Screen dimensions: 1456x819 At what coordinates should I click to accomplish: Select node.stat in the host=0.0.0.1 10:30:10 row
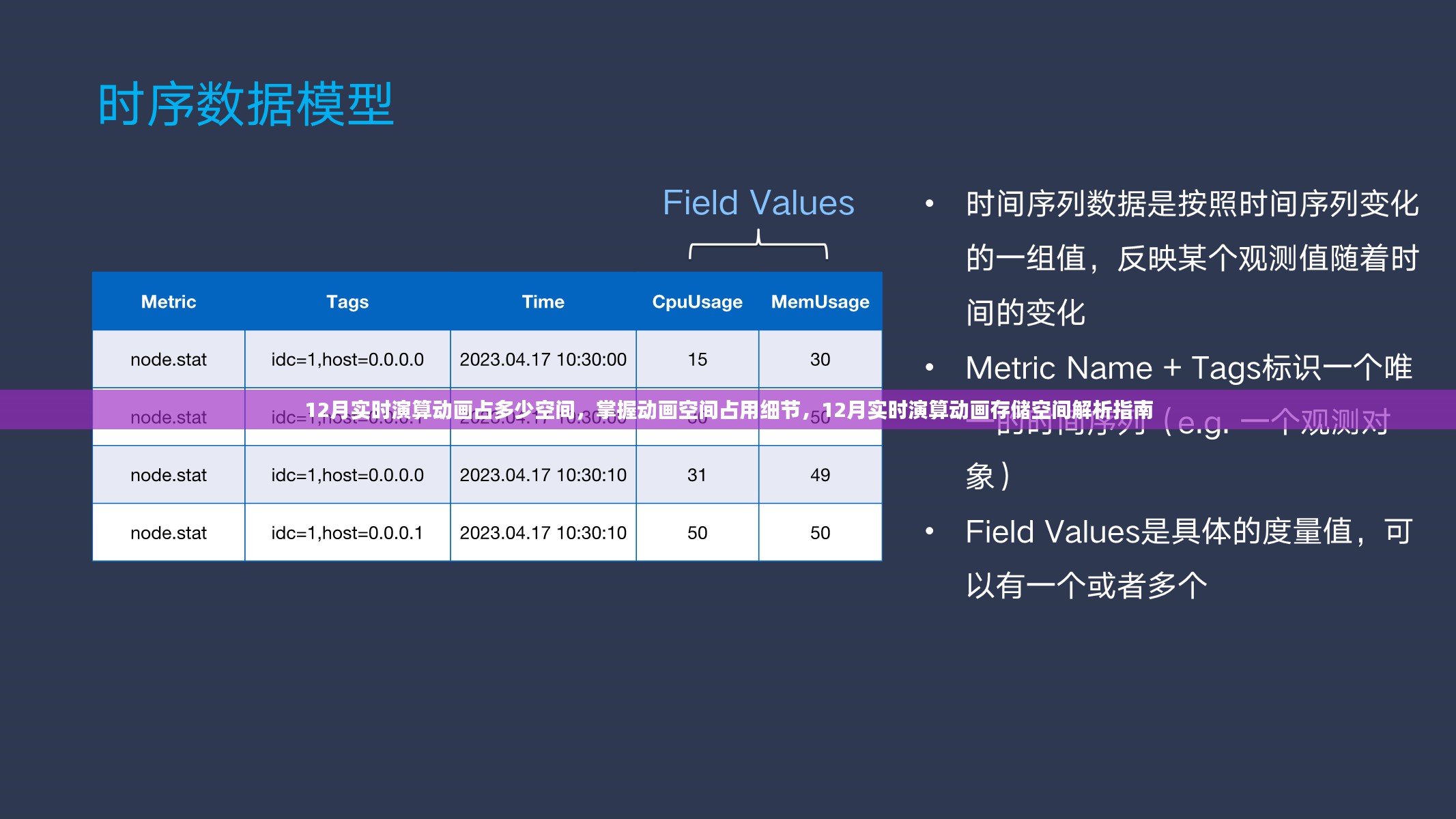pos(169,533)
